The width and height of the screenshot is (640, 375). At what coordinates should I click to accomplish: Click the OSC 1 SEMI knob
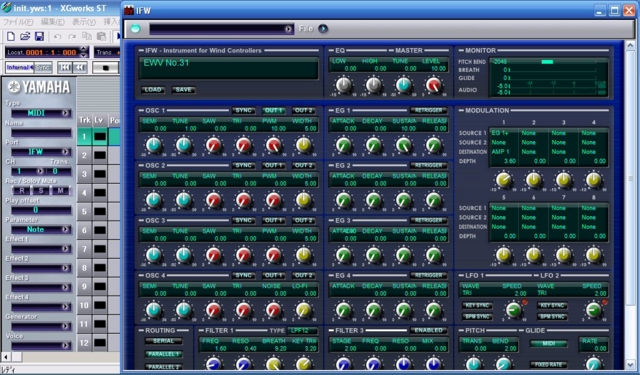pyautogui.click(x=154, y=145)
